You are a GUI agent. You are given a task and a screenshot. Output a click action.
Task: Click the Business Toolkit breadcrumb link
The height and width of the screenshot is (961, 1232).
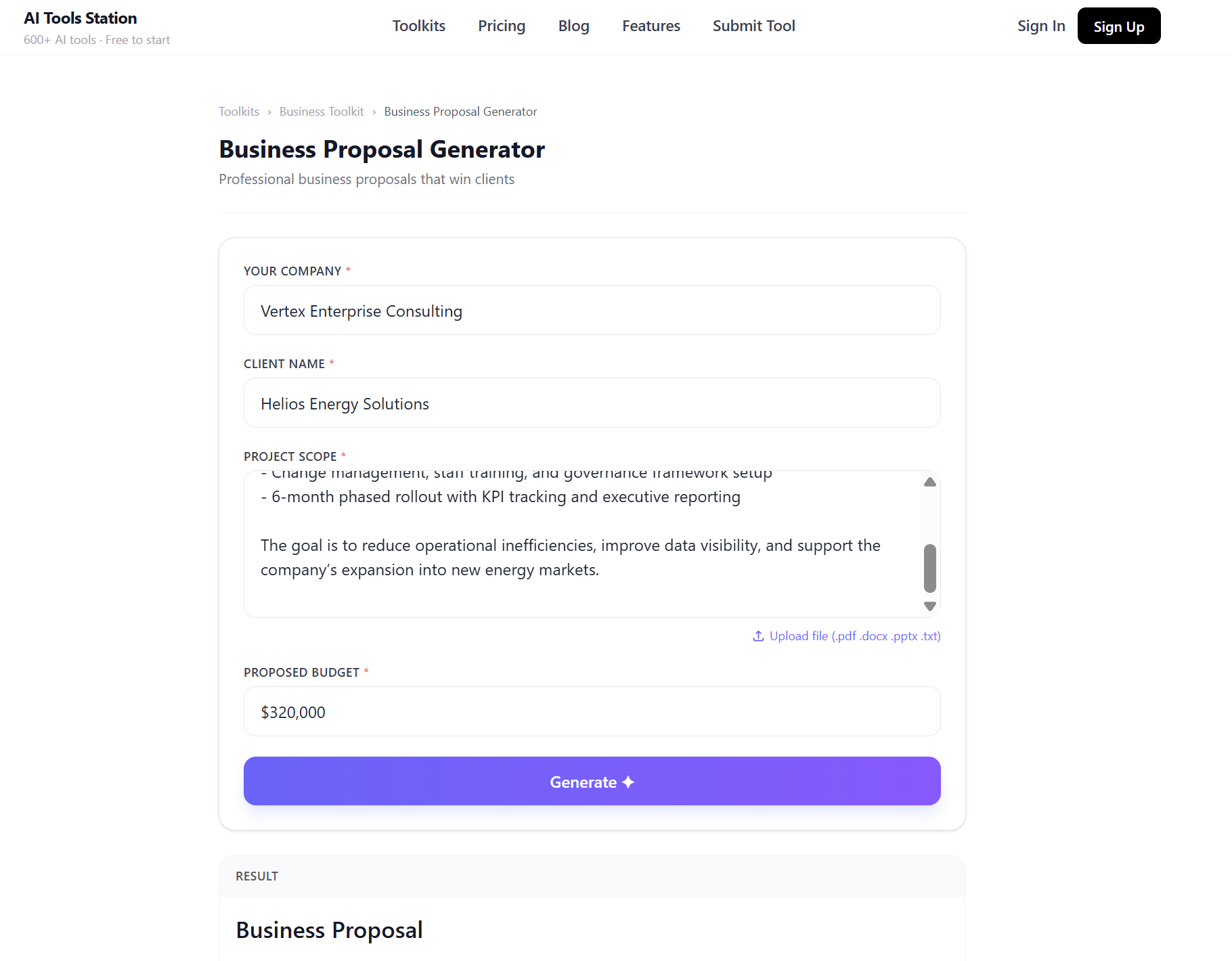(x=322, y=111)
